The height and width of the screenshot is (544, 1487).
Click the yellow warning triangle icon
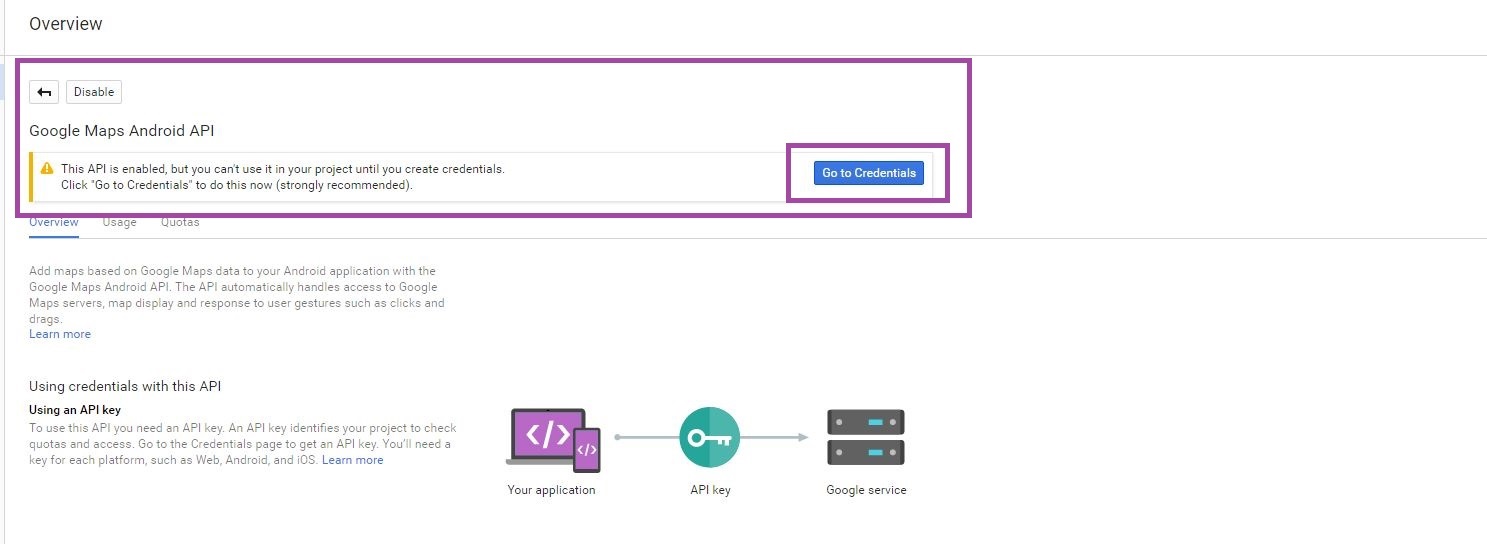click(x=47, y=169)
